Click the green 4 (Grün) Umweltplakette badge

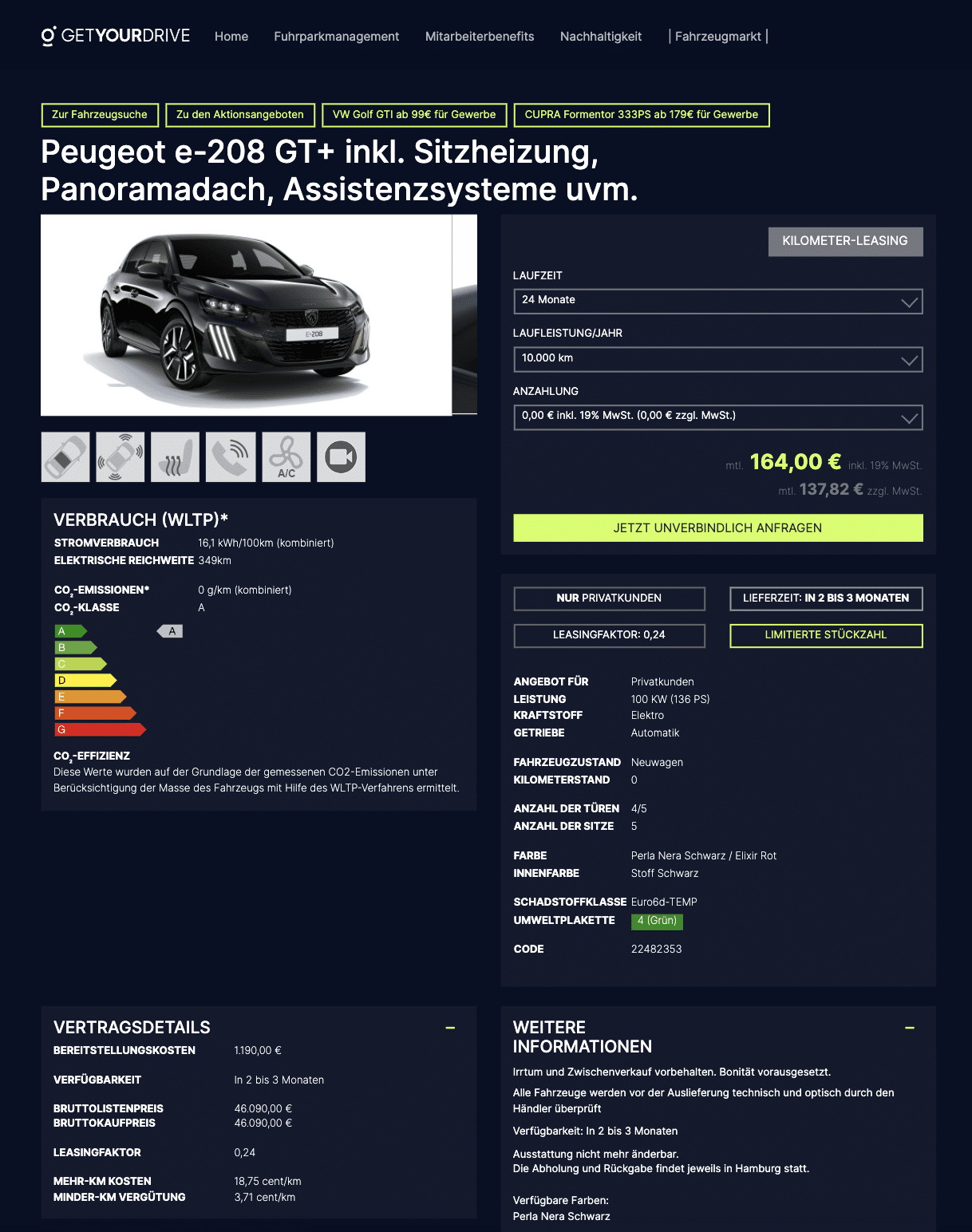pyautogui.click(x=657, y=921)
